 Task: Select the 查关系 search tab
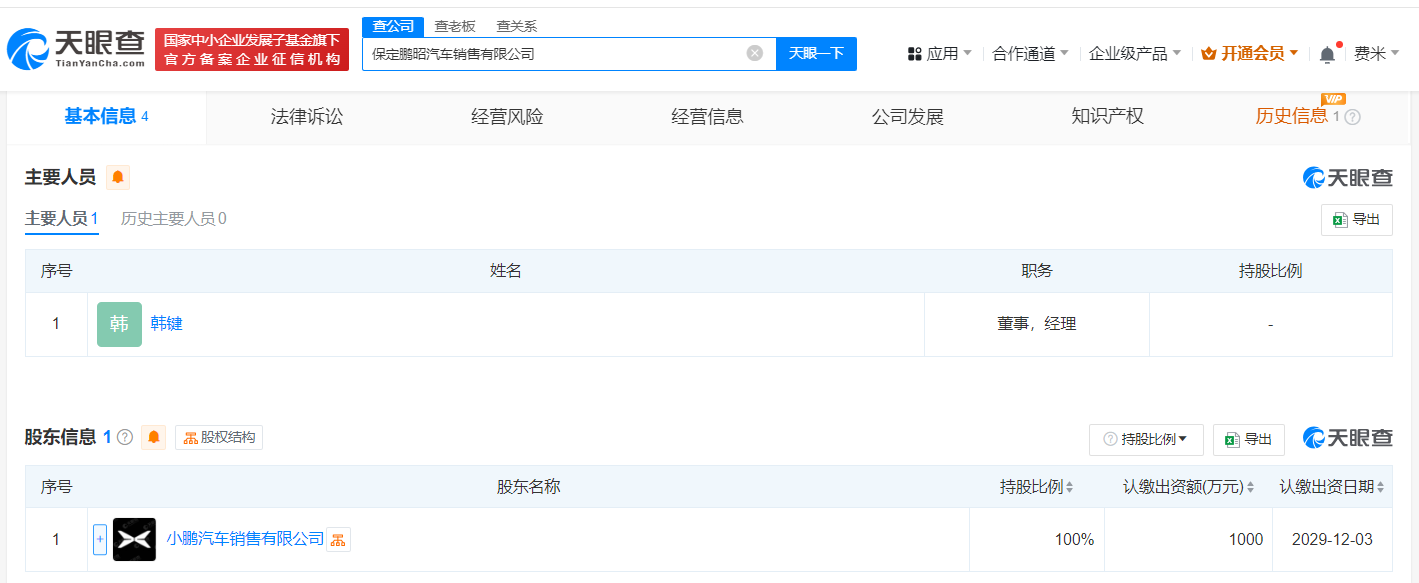(x=517, y=26)
